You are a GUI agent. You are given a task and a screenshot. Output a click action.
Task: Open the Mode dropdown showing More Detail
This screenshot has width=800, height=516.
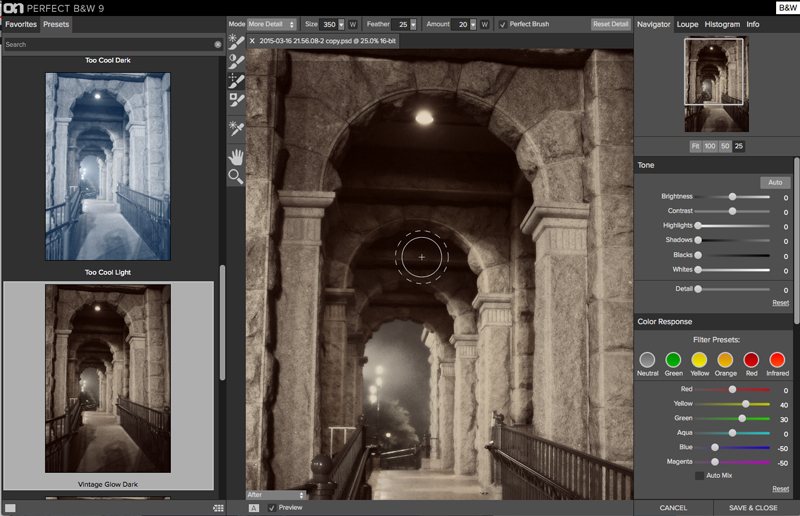[x=271, y=23]
